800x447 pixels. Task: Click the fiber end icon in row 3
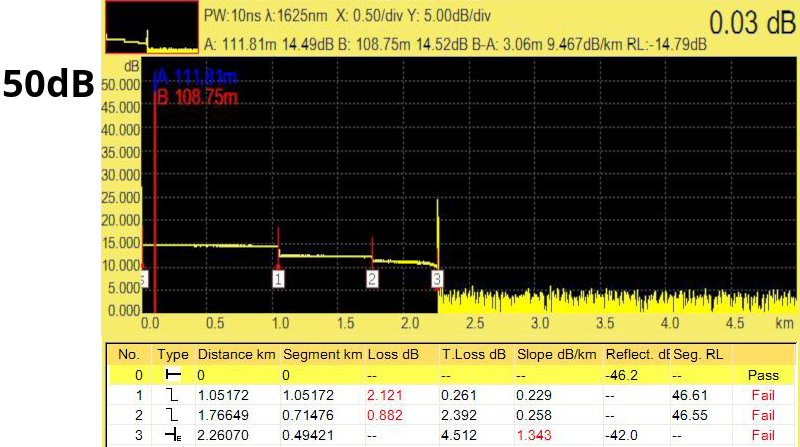[x=173, y=434]
